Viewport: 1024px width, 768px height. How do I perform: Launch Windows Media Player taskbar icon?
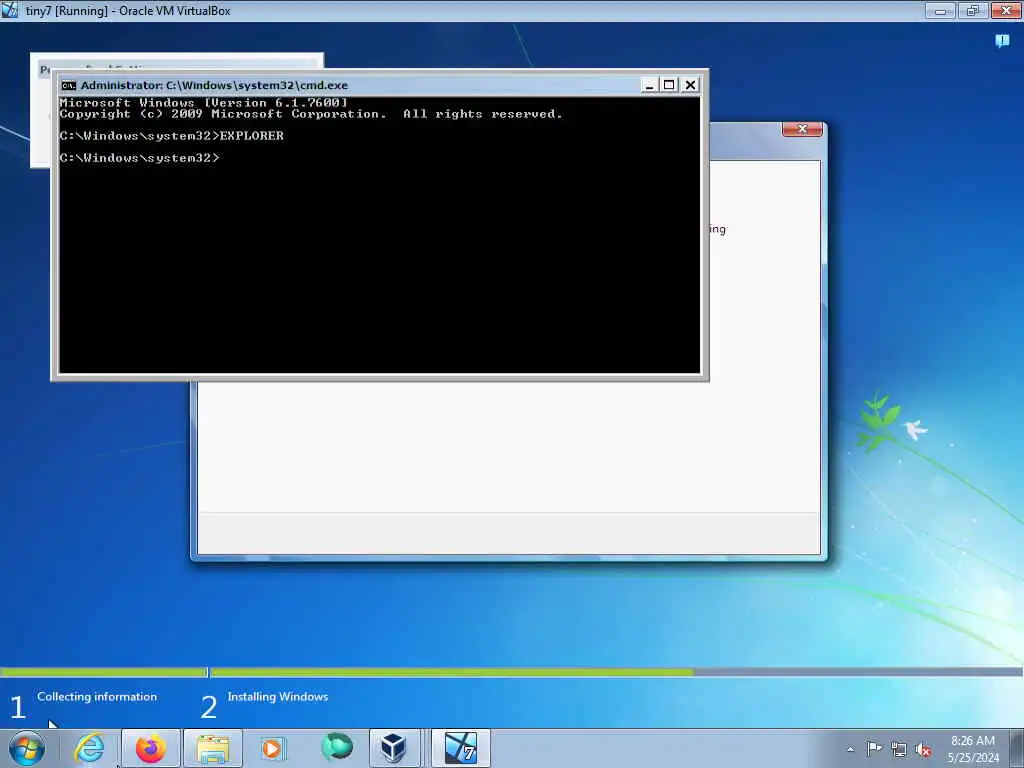(x=273, y=748)
